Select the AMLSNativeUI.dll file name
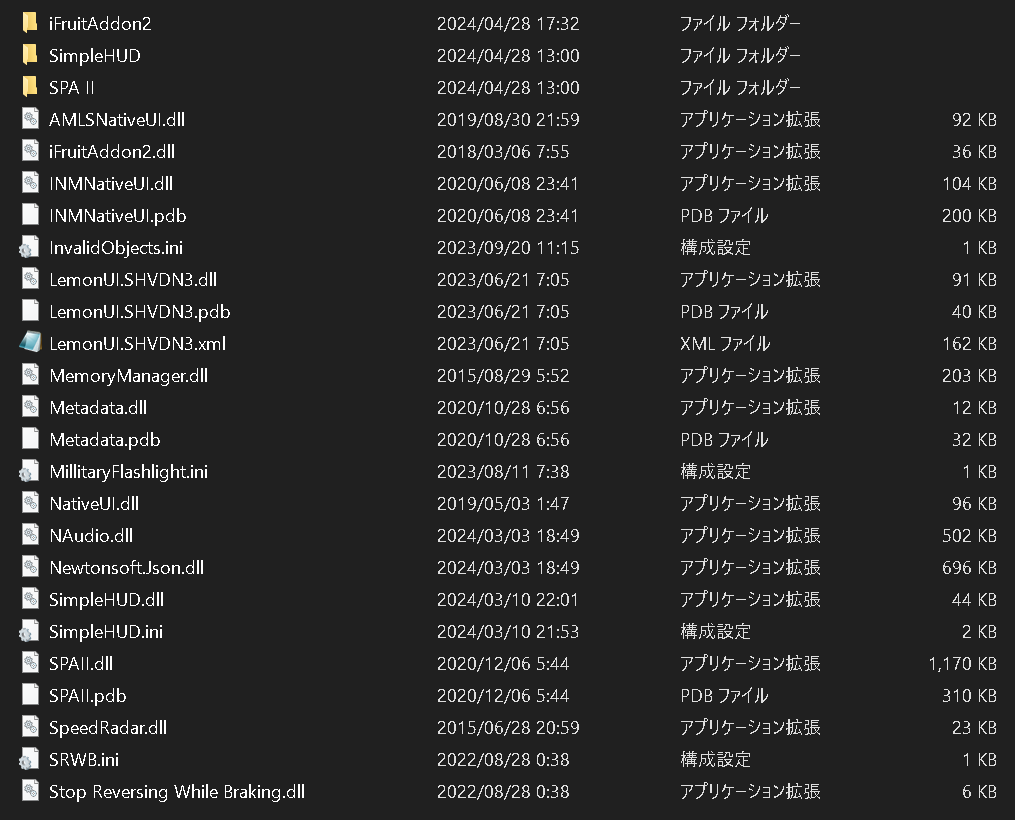Image resolution: width=1015 pixels, height=820 pixels. 116,119
